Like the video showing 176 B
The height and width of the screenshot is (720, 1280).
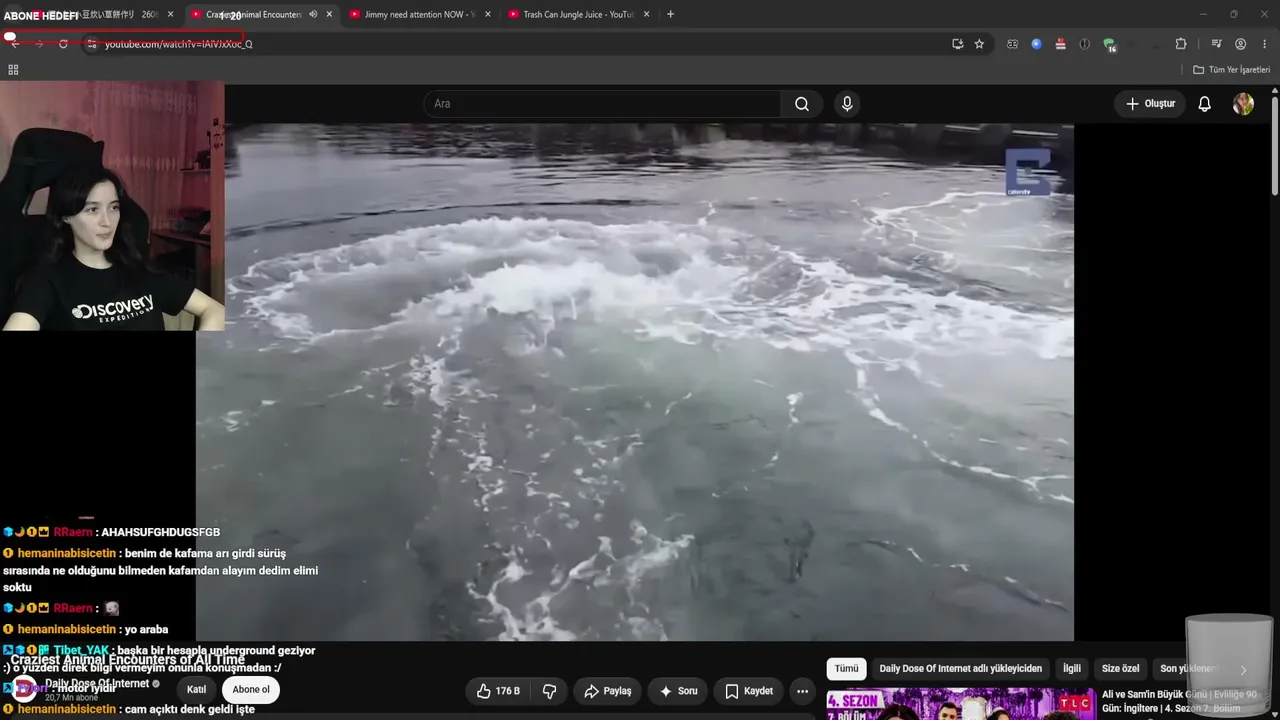tap(498, 691)
